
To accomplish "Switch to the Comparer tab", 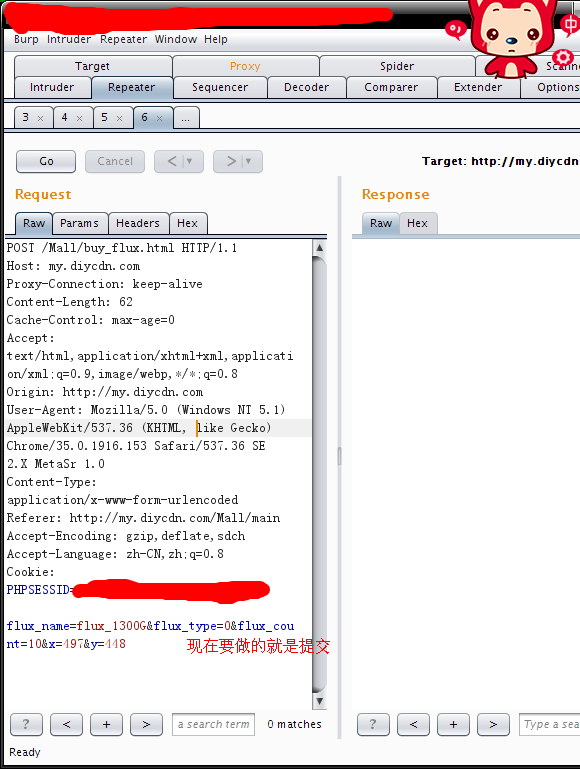I will pos(391,87).
